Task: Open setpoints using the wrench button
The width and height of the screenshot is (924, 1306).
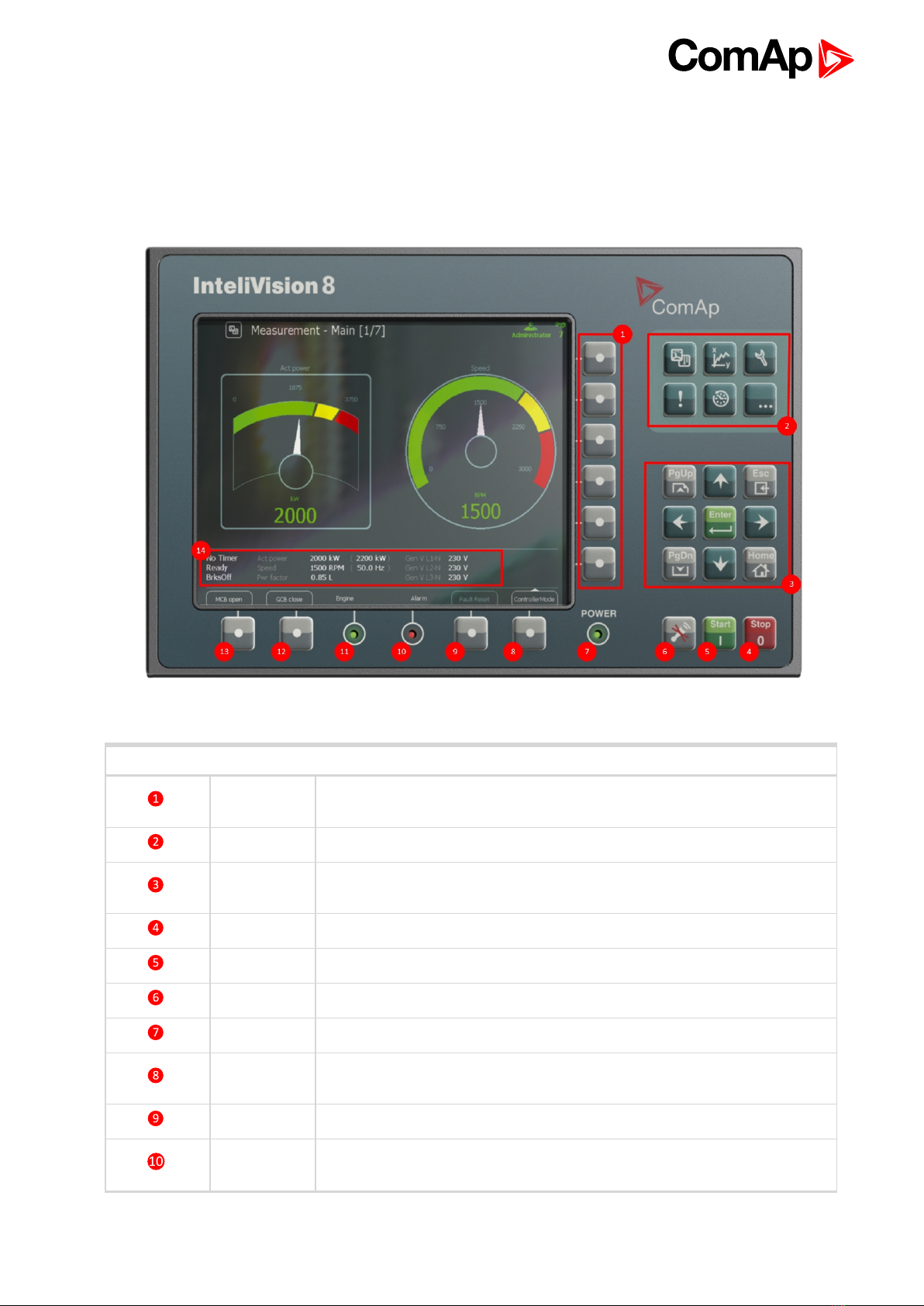Action: tap(760, 359)
